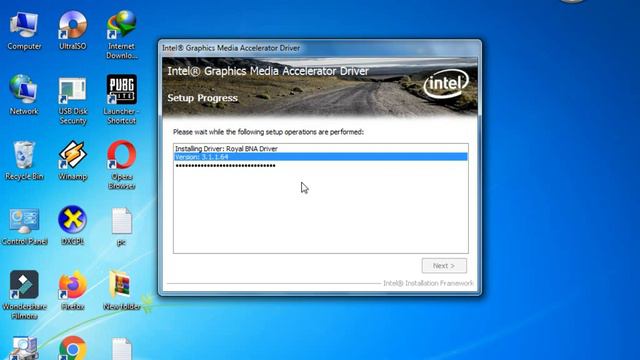
Task: Select the New folder icon
Action: 122,290
